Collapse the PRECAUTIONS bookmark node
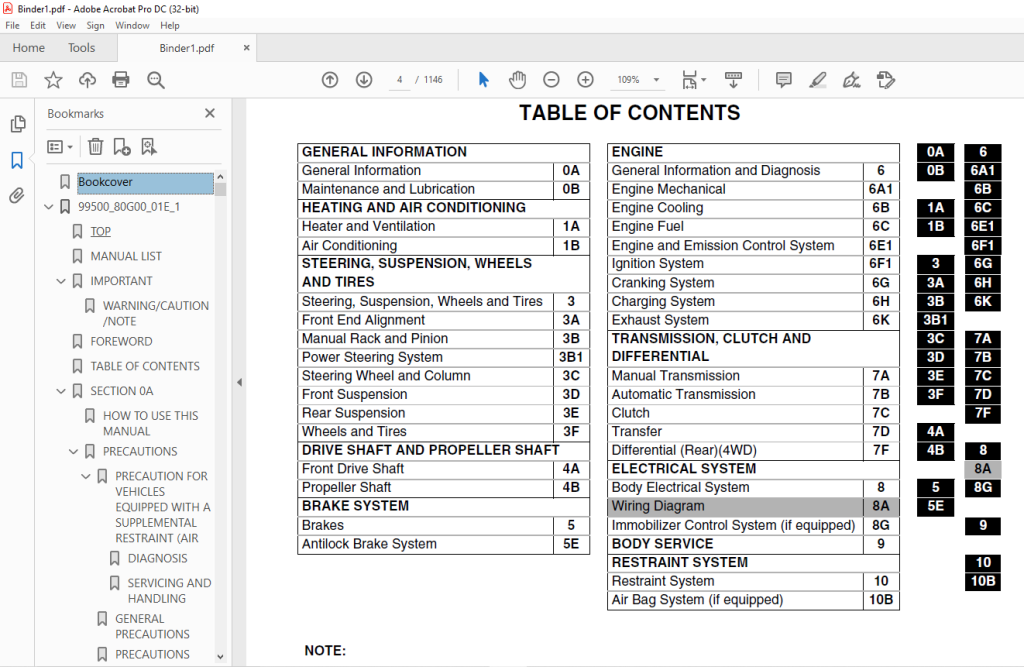 (x=73, y=451)
